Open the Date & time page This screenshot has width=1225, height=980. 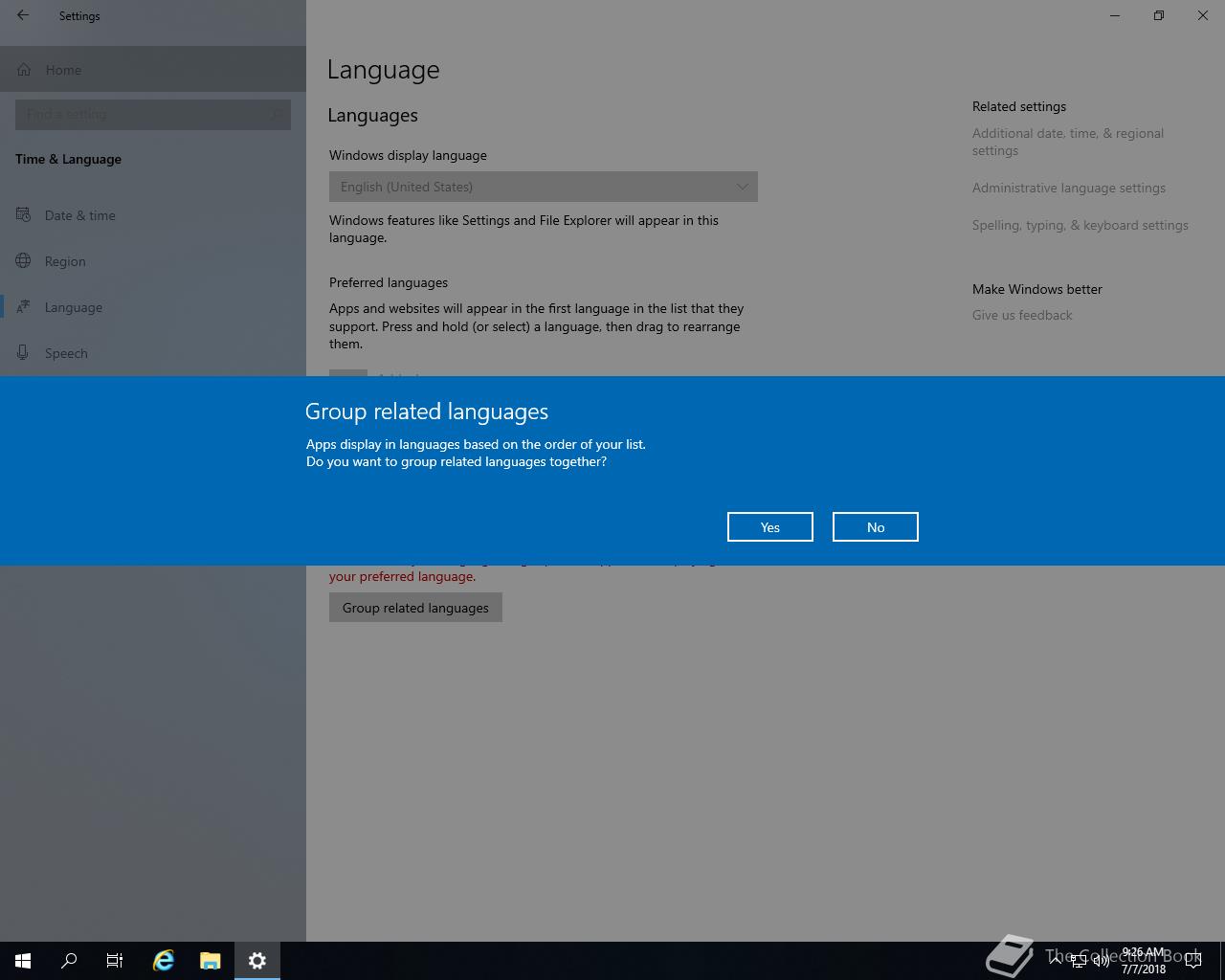[153, 215]
